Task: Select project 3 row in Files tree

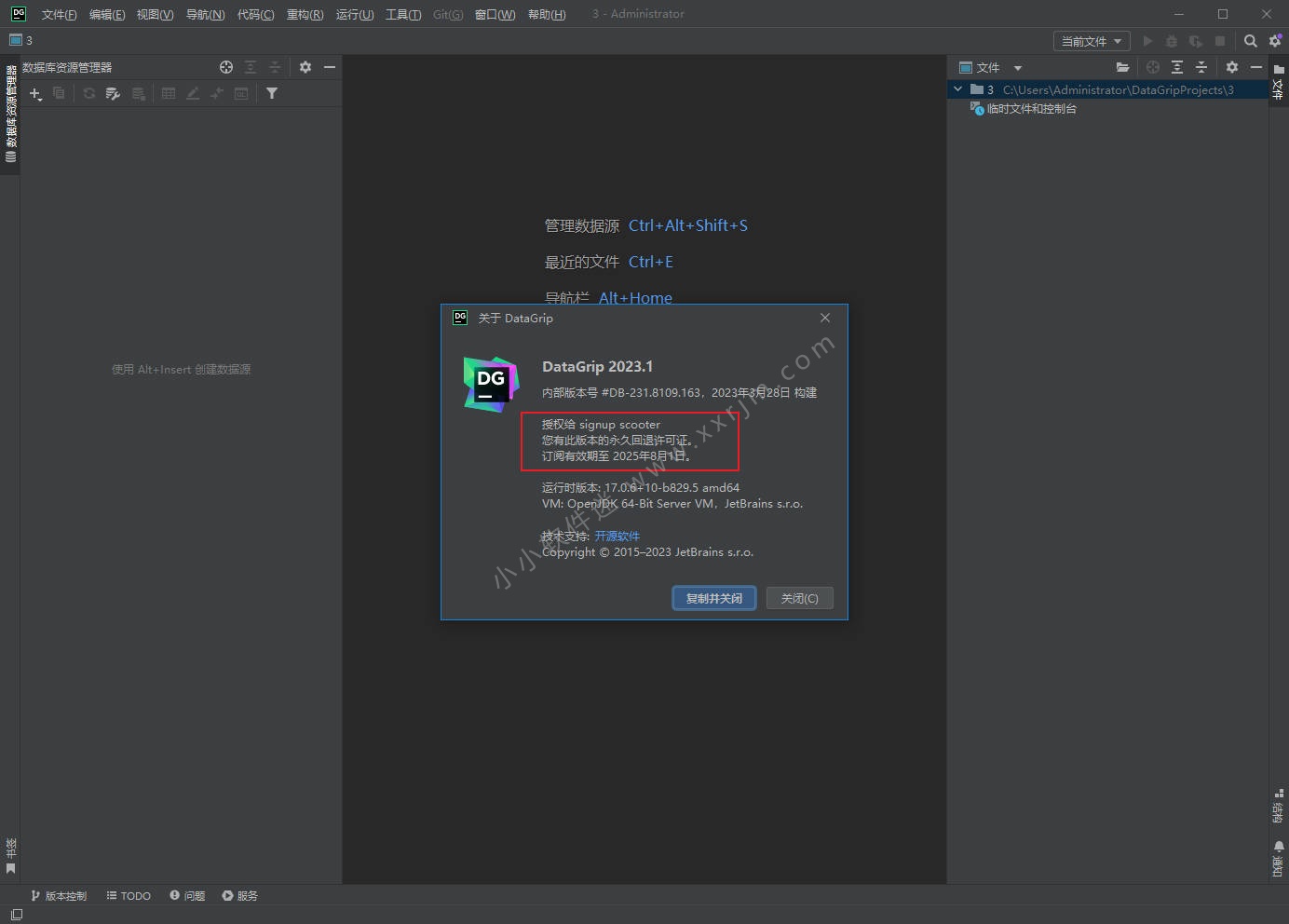Action: [1107, 89]
